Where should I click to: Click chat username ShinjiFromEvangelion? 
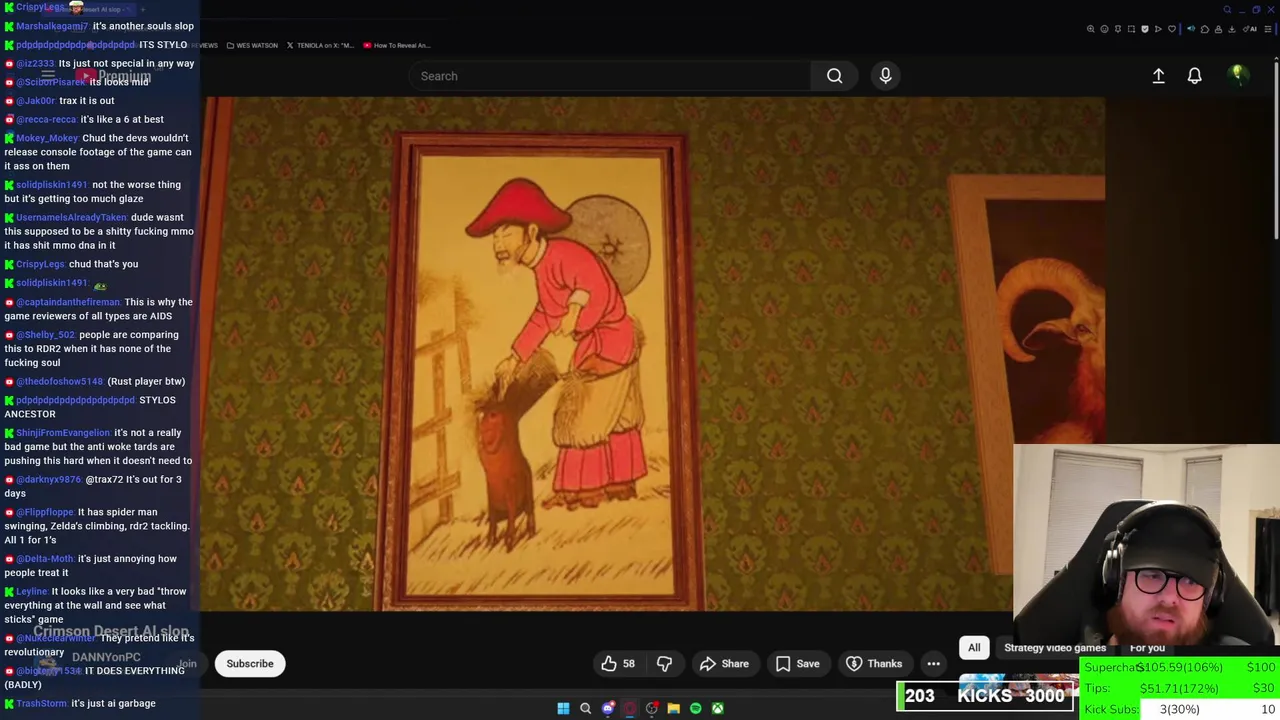(x=63, y=433)
